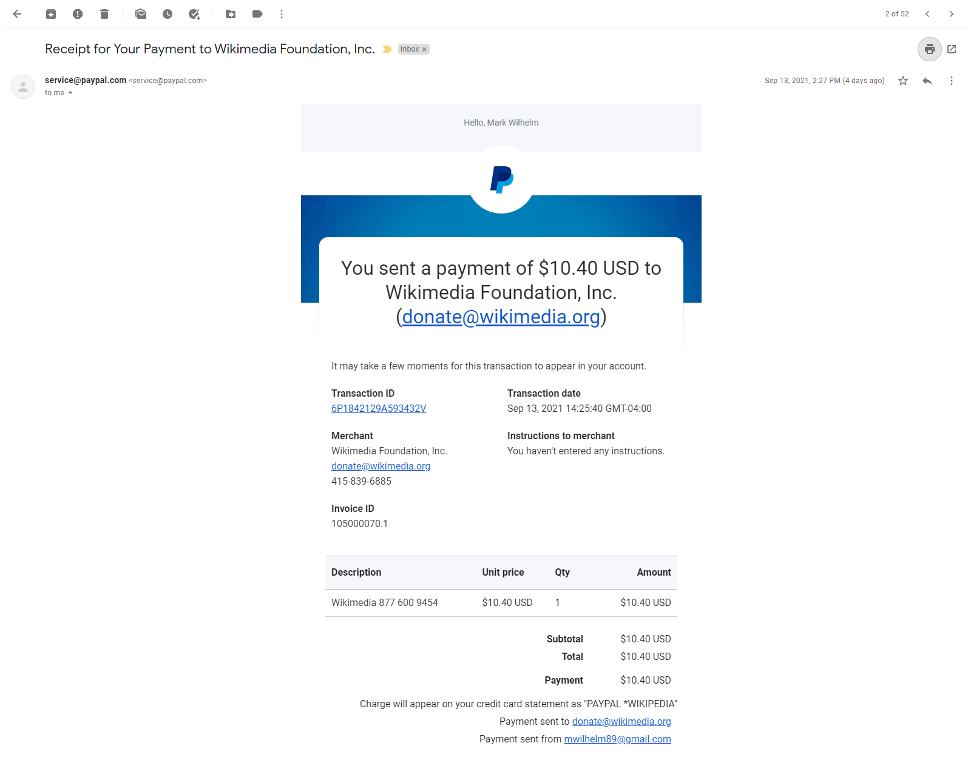Click the 'Qty' column header

562,572
